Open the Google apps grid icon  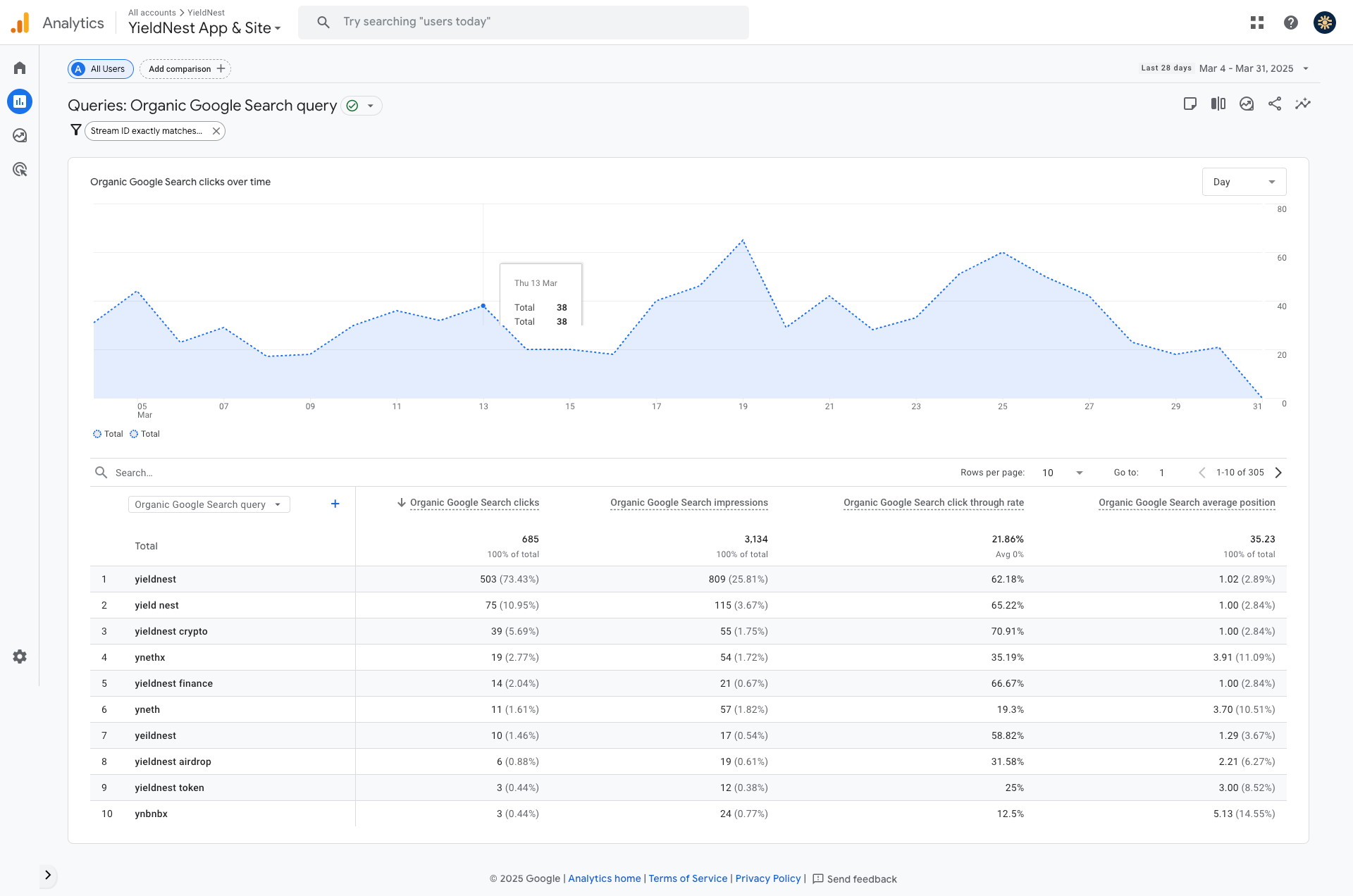[x=1257, y=23]
